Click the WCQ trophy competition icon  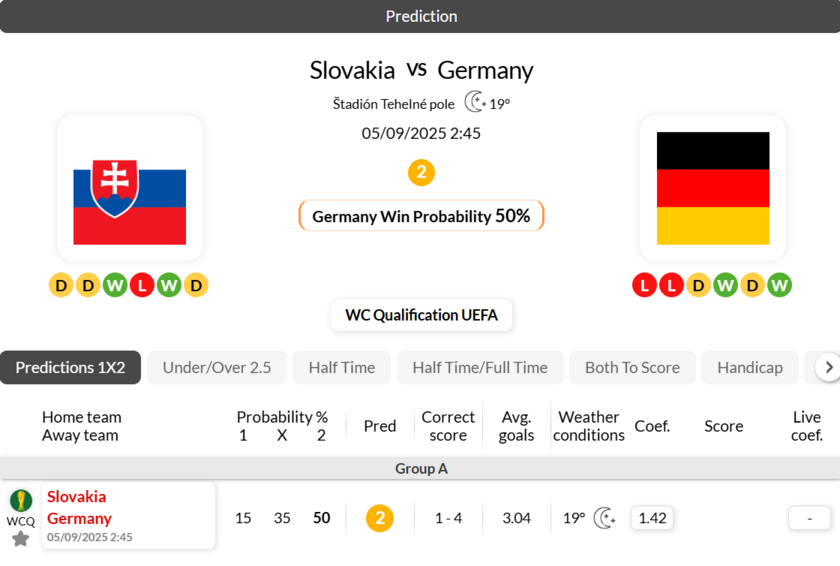20,500
